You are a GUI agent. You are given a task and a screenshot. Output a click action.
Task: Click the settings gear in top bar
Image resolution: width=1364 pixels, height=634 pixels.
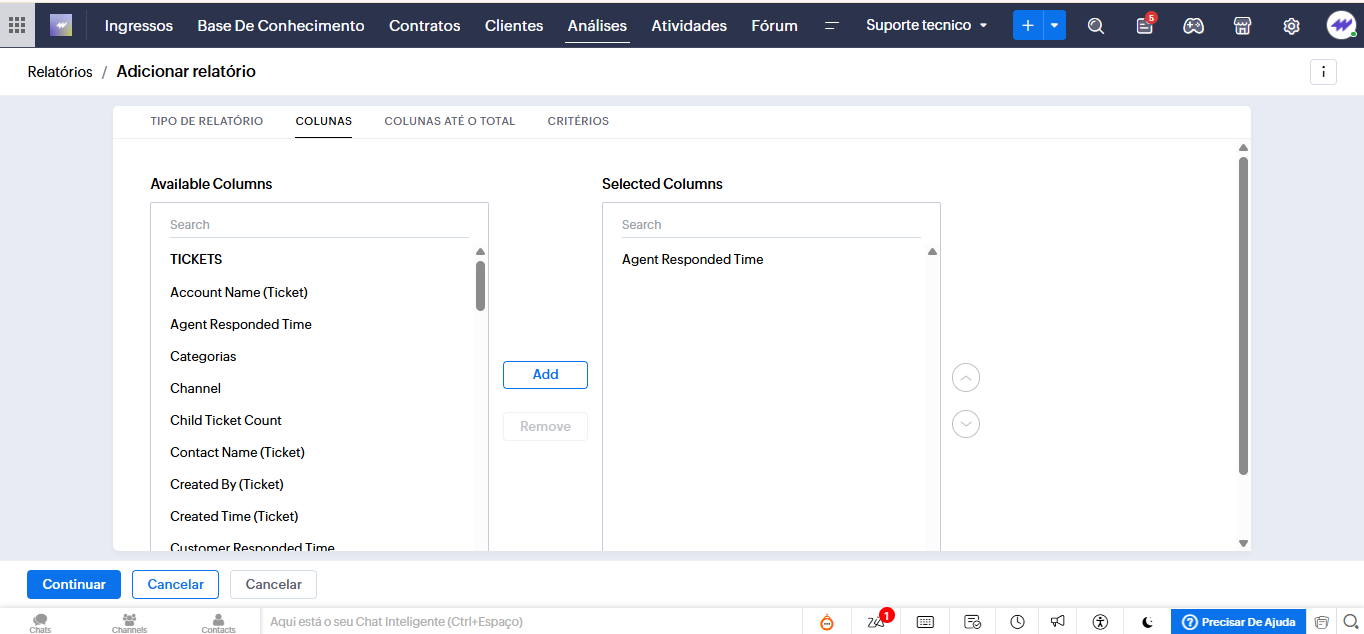point(1291,26)
